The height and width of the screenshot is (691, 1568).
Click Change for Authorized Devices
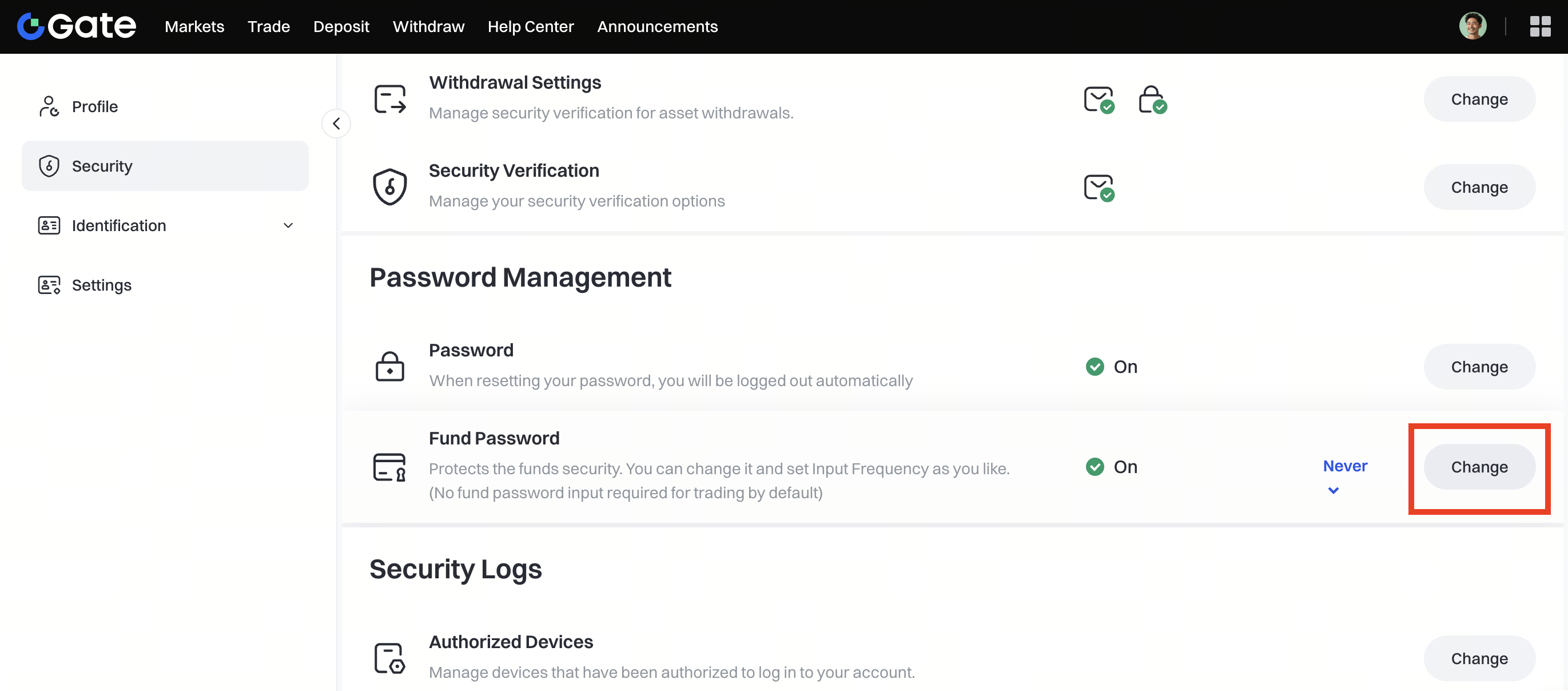(1479, 658)
